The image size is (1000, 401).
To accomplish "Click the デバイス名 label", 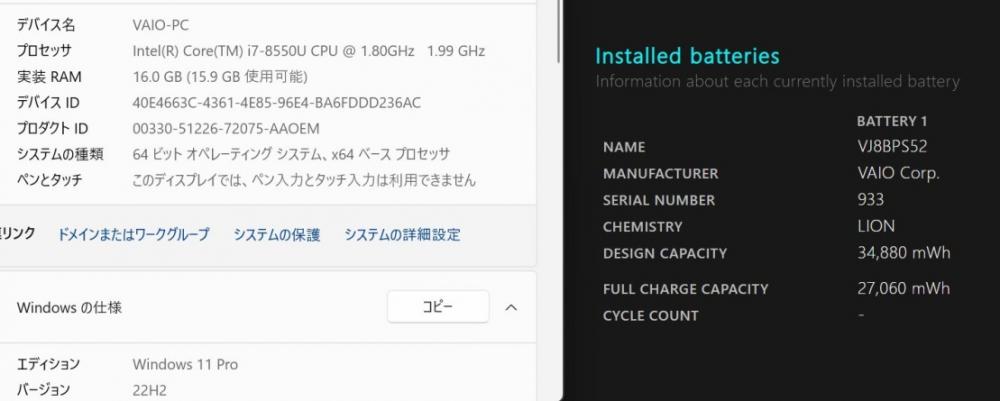I will point(46,26).
